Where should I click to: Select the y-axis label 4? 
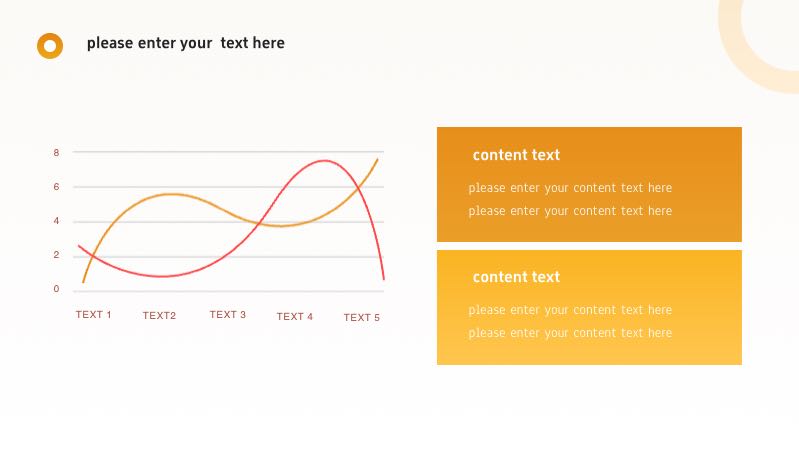(56, 221)
